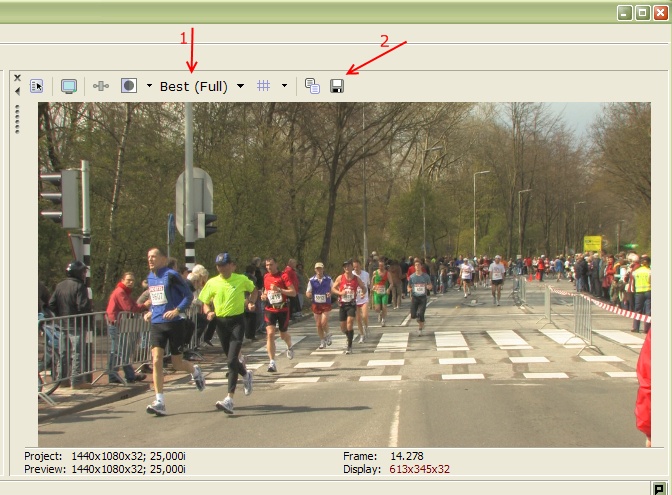Click the panel drag handle dots
Image resolution: width=672 pixels, height=495 pixels.
tap(17, 119)
